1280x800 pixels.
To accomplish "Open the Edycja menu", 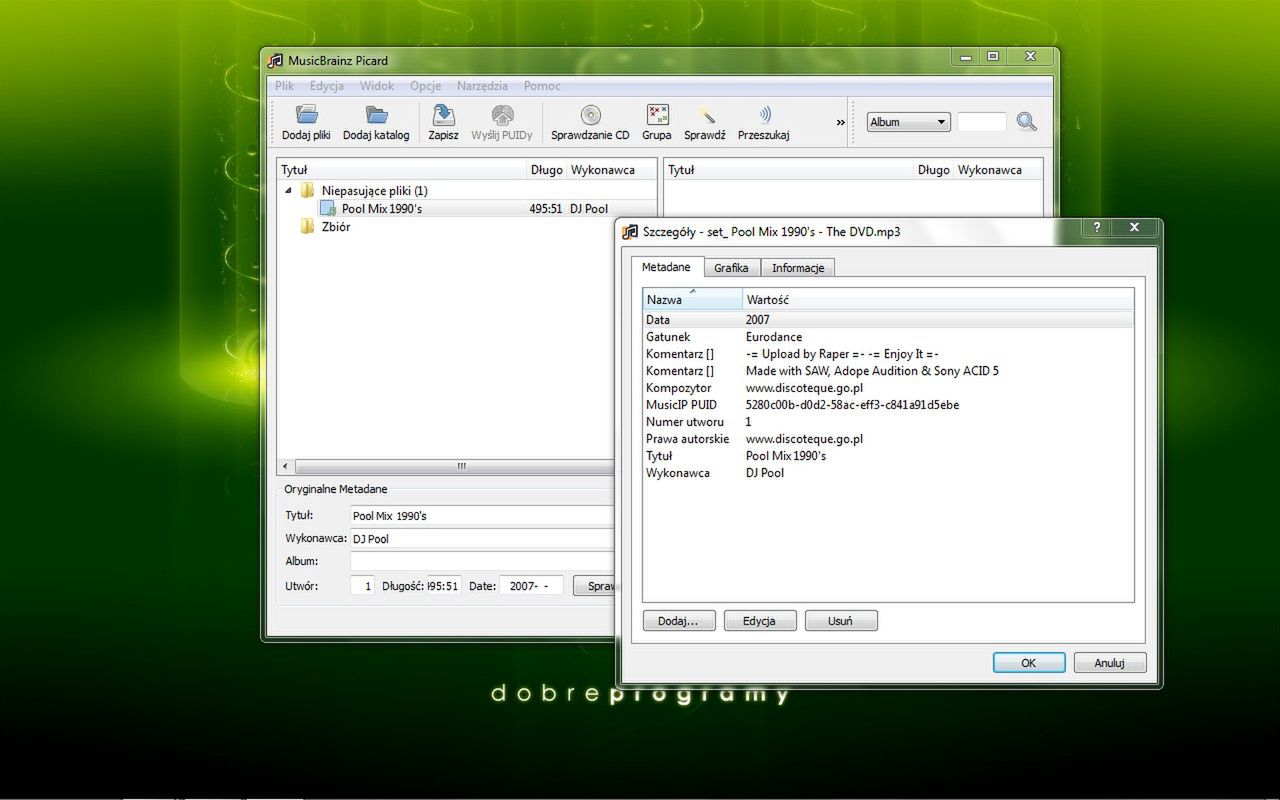I will point(327,86).
